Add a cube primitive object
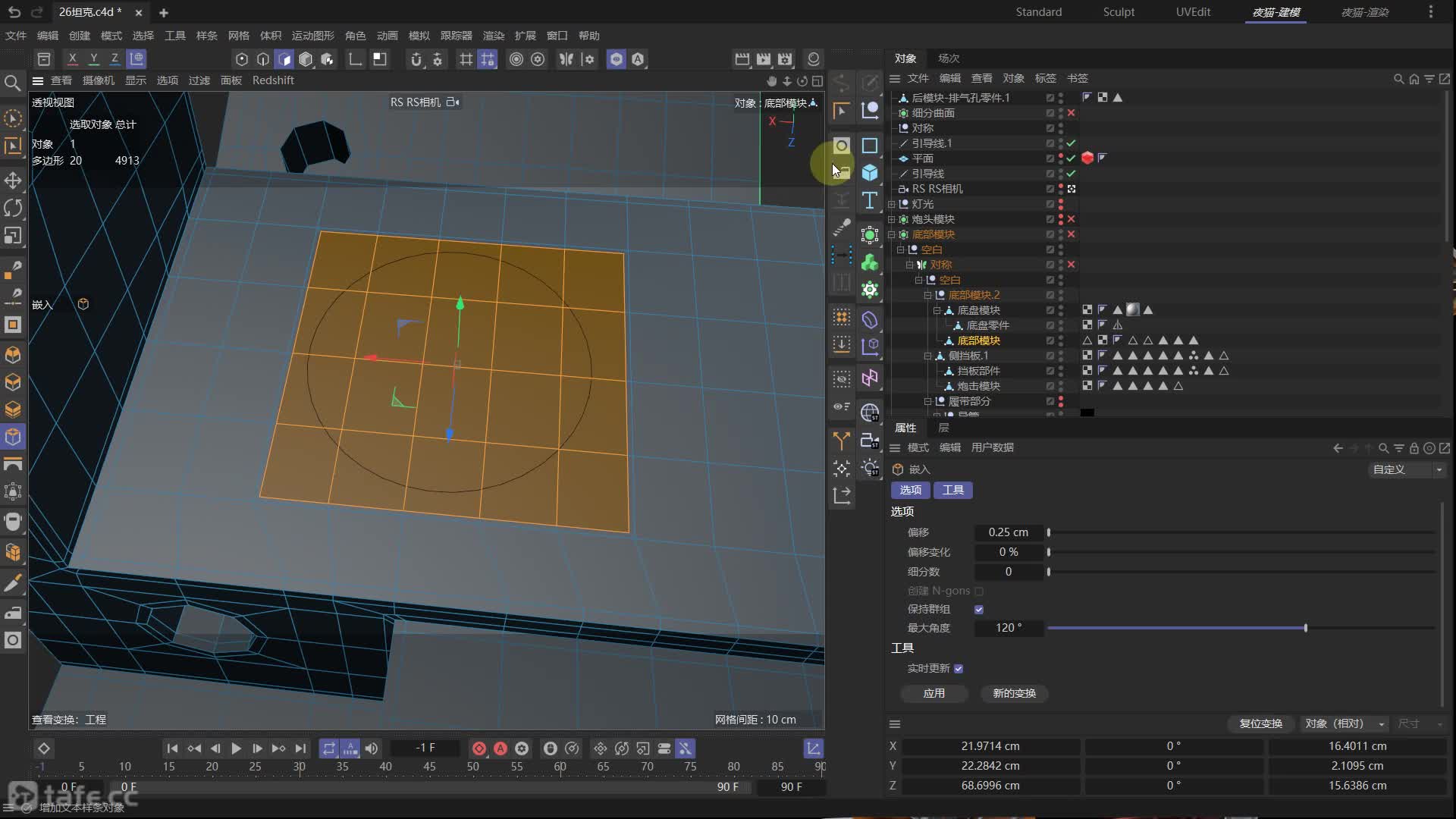Image resolution: width=1456 pixels, height=819 pixels. pyautogui.click(x=870, y=173)
